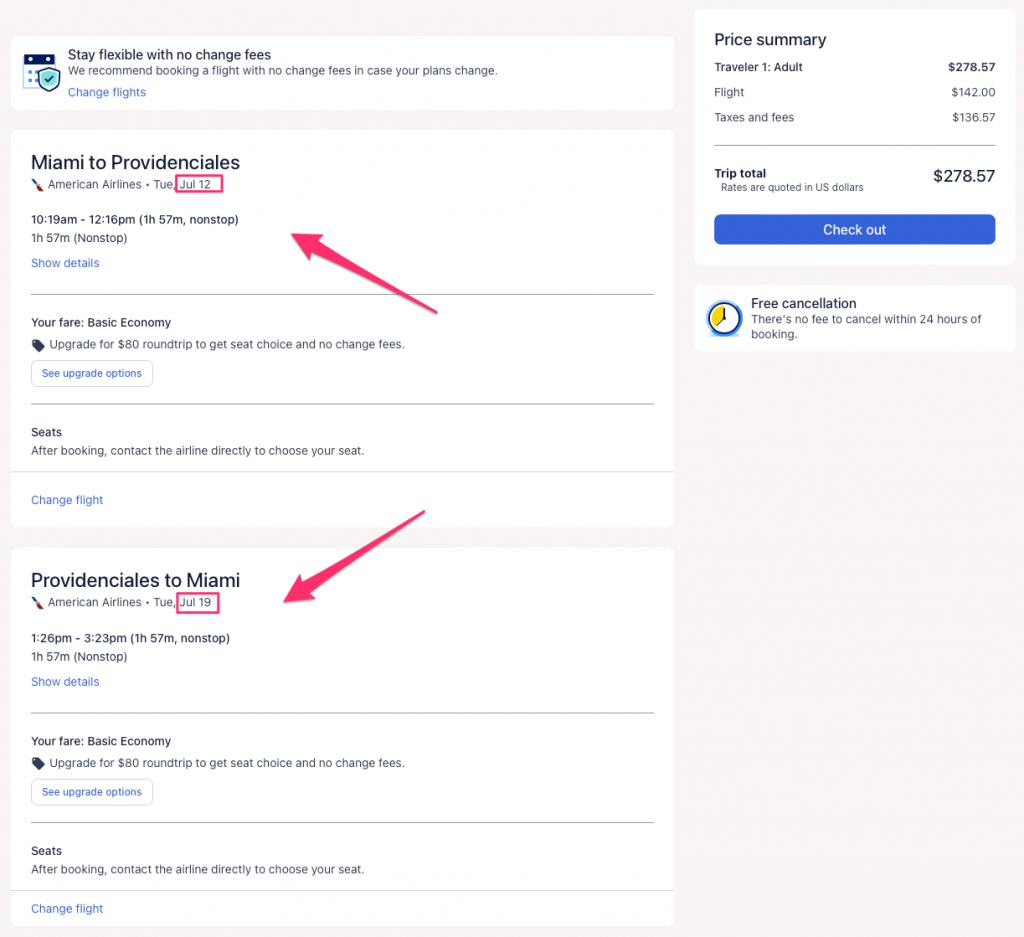See upgrade options for Providenciales to Miami flight
The image size is (1024, 937).
tap(92, 792)
